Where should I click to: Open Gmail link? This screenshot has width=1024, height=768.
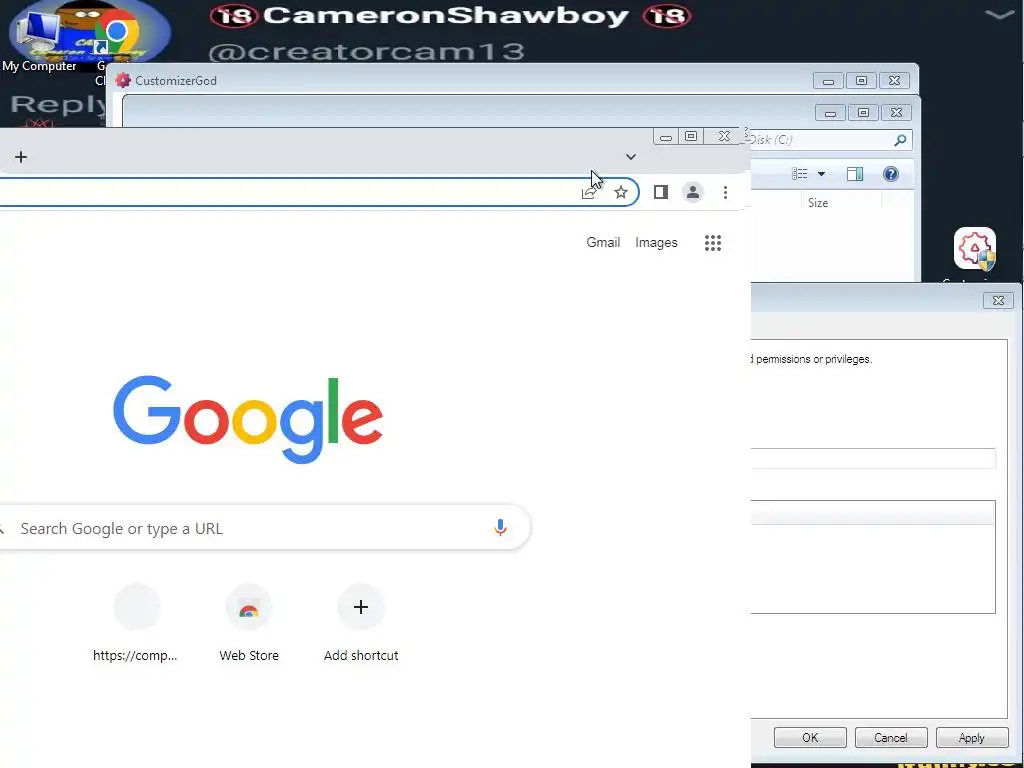(x=603, y=242)
